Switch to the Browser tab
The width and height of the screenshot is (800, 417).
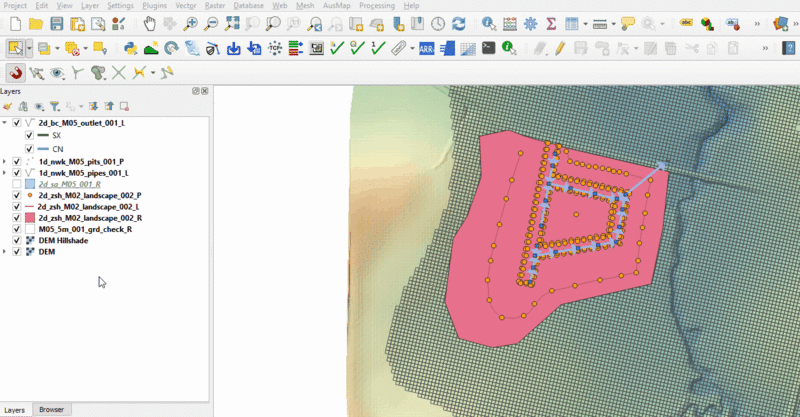coord(51,410)
